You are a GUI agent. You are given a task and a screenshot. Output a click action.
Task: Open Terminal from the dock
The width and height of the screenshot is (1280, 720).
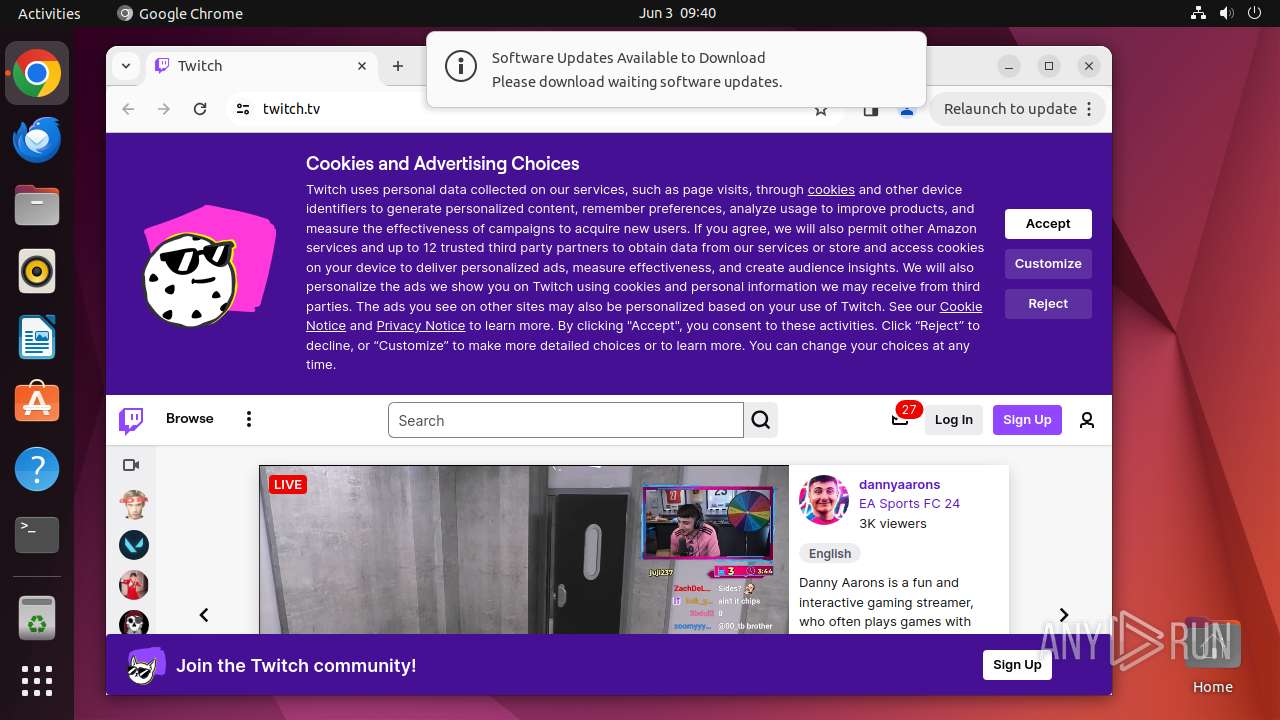click(x=37, y=535)
